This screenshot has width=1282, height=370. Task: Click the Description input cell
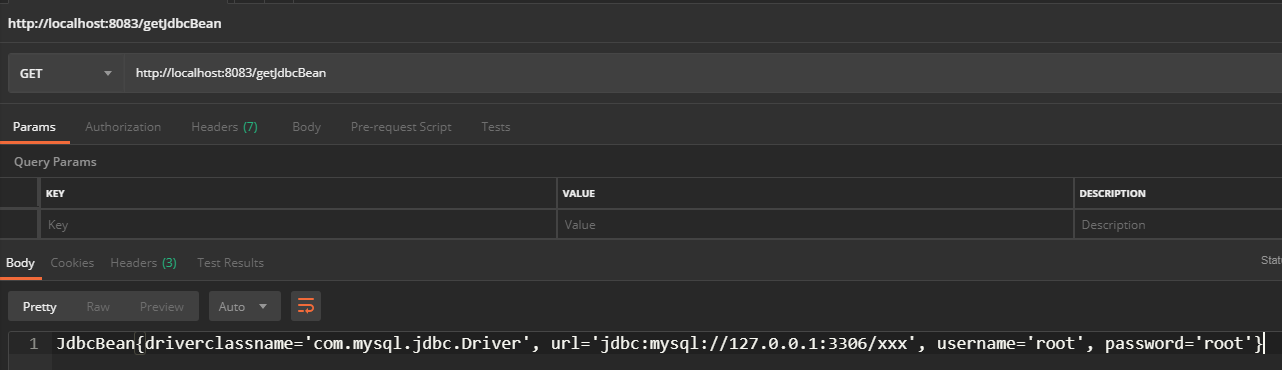[1178, 225]
